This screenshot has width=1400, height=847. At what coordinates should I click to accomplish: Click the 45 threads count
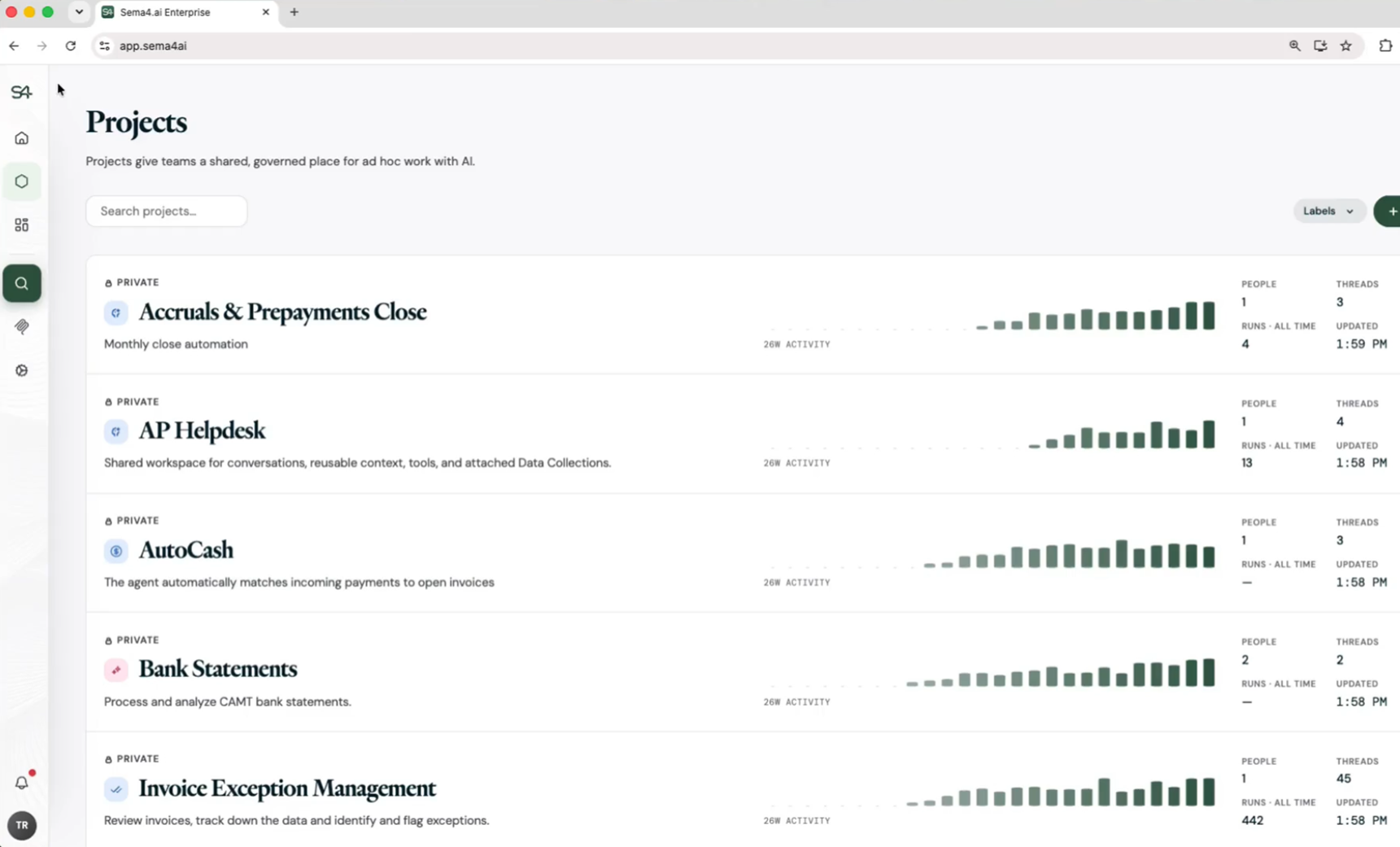coord(1344,779)
